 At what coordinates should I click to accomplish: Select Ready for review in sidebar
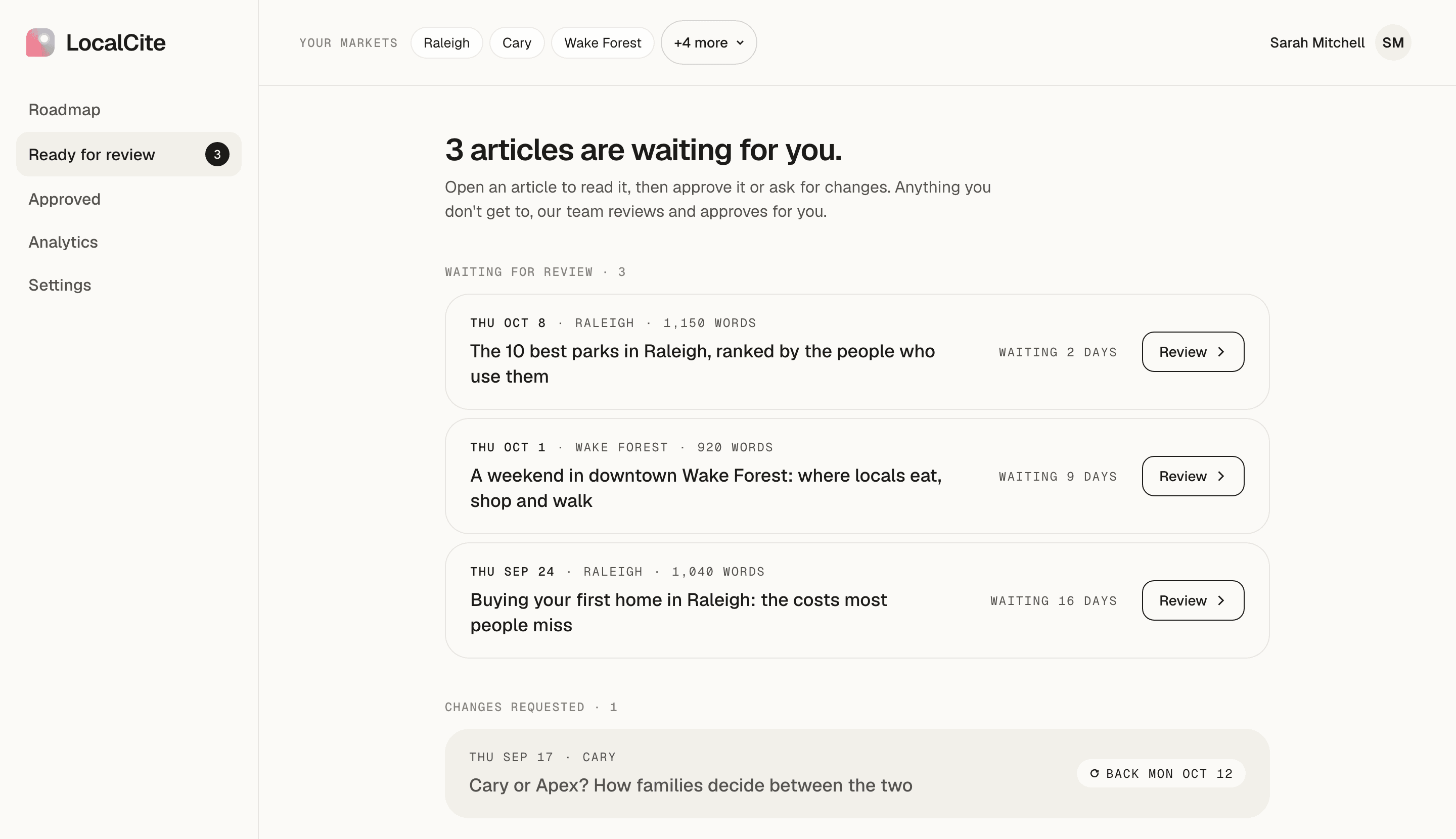(x=128, y=155)
